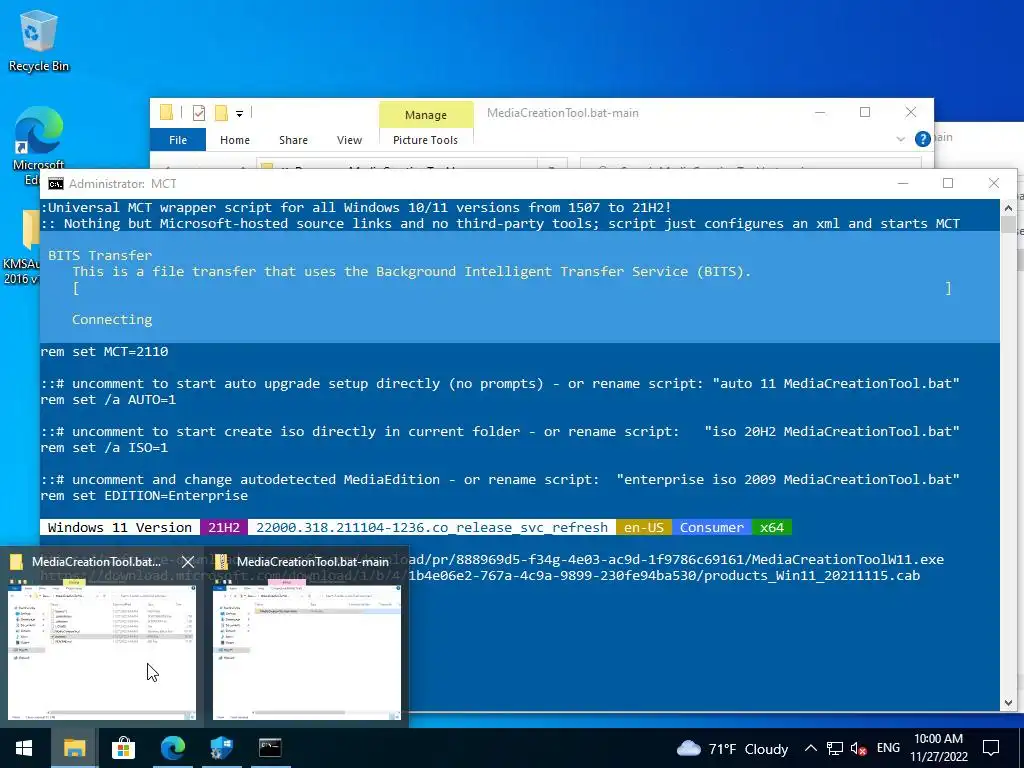This screenshot has width=1024, height=768.
Task: Open the clock showing 10:00 AM
Action: pyautogui.click(x=938, y=748)
